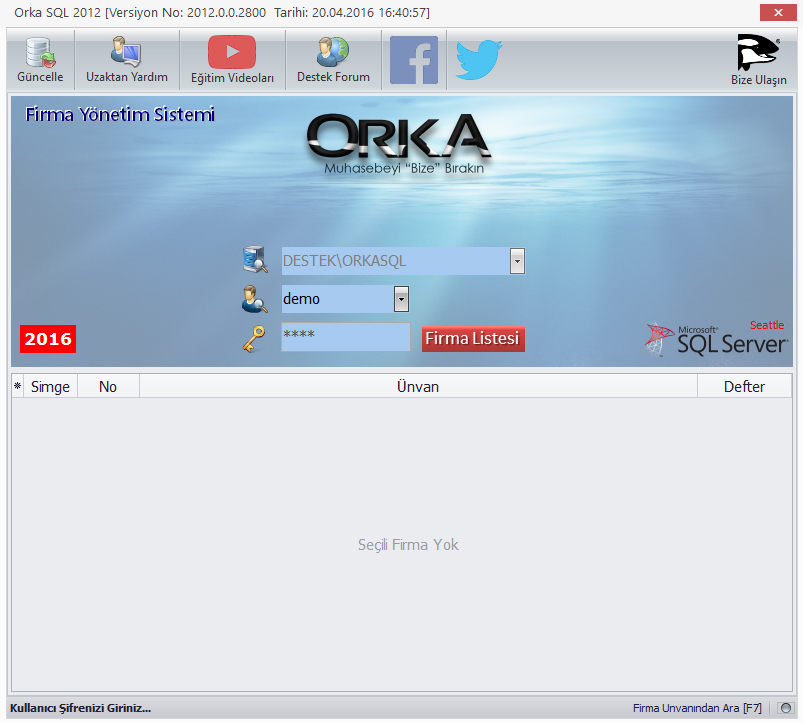Click the Microsoft SQL Server logo
Screen dimensions: 803x723
[x=716, y=338]
